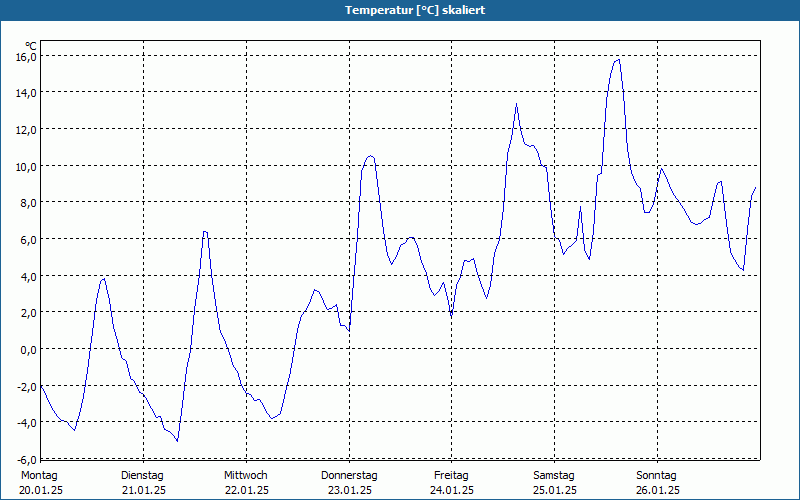Click the '6,0' y-axis label
Screen dimensions: 800x500
[x=29, y=239]
